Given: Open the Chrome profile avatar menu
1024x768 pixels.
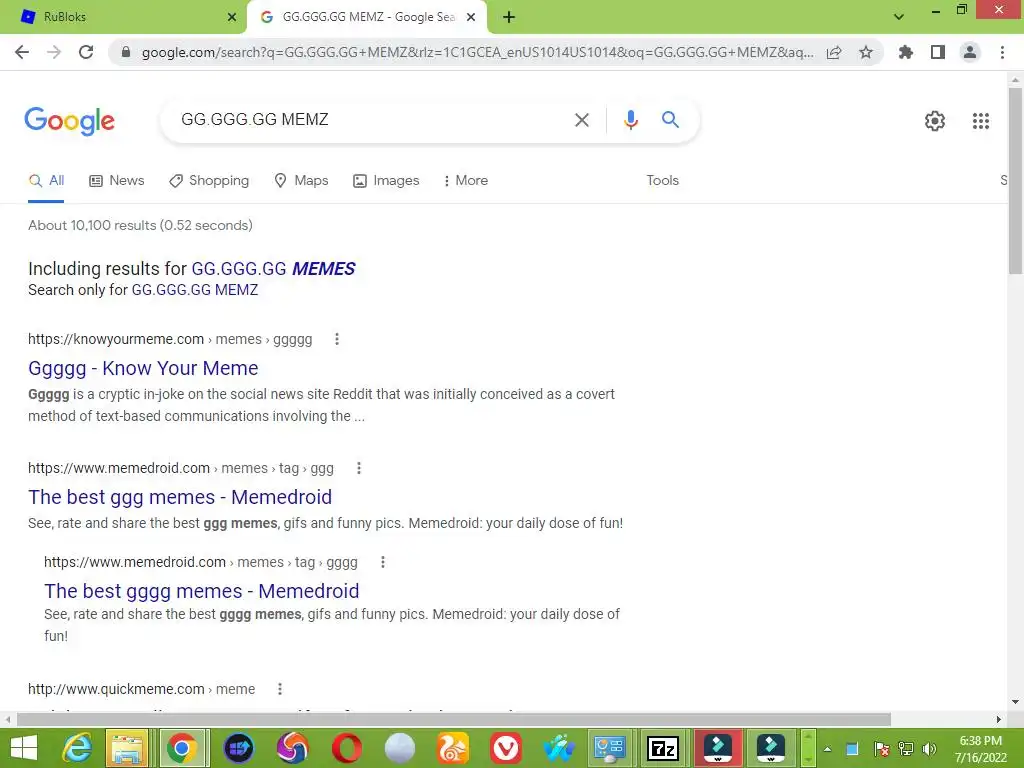Looking at the screenshot, I should [x=970, y=52].
